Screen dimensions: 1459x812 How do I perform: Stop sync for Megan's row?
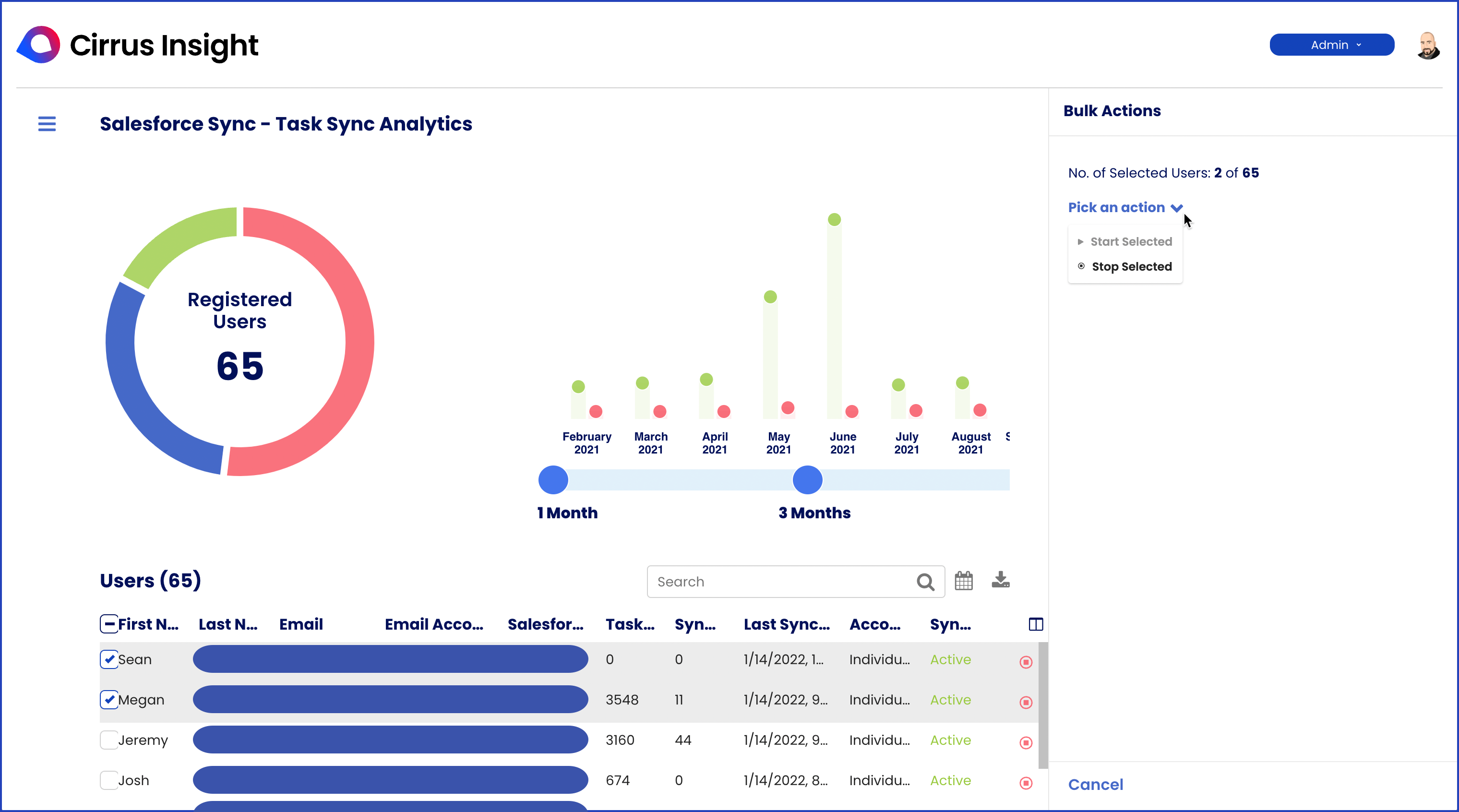[1026, 702]
